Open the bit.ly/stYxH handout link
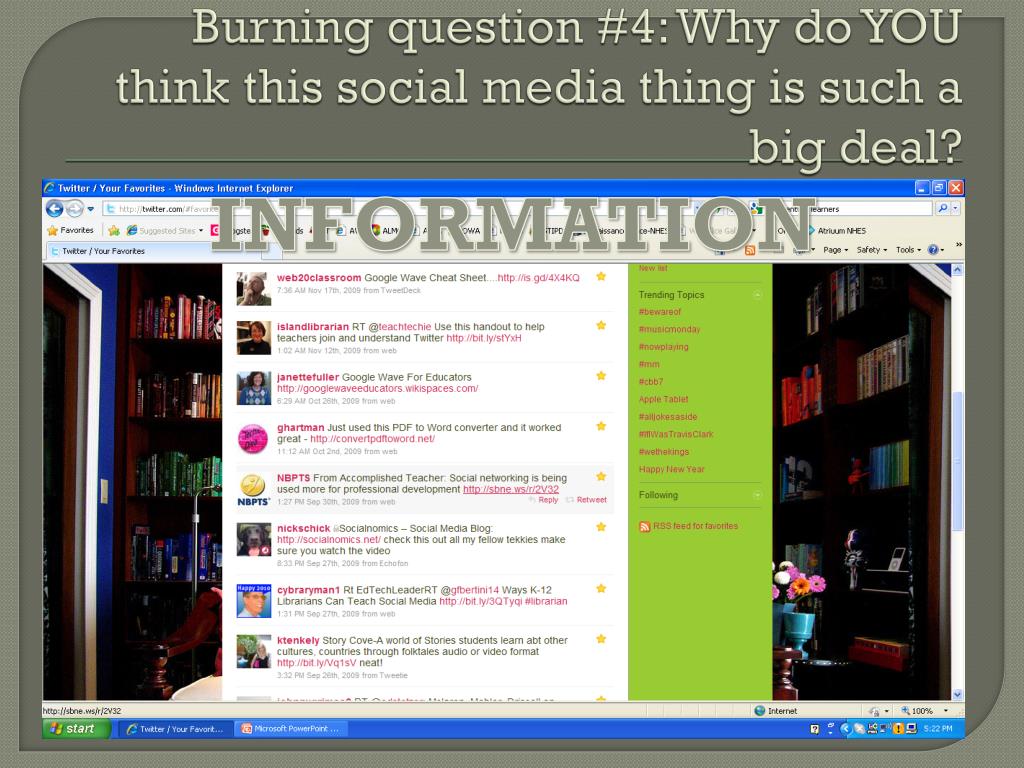 (x=484, y=338)
